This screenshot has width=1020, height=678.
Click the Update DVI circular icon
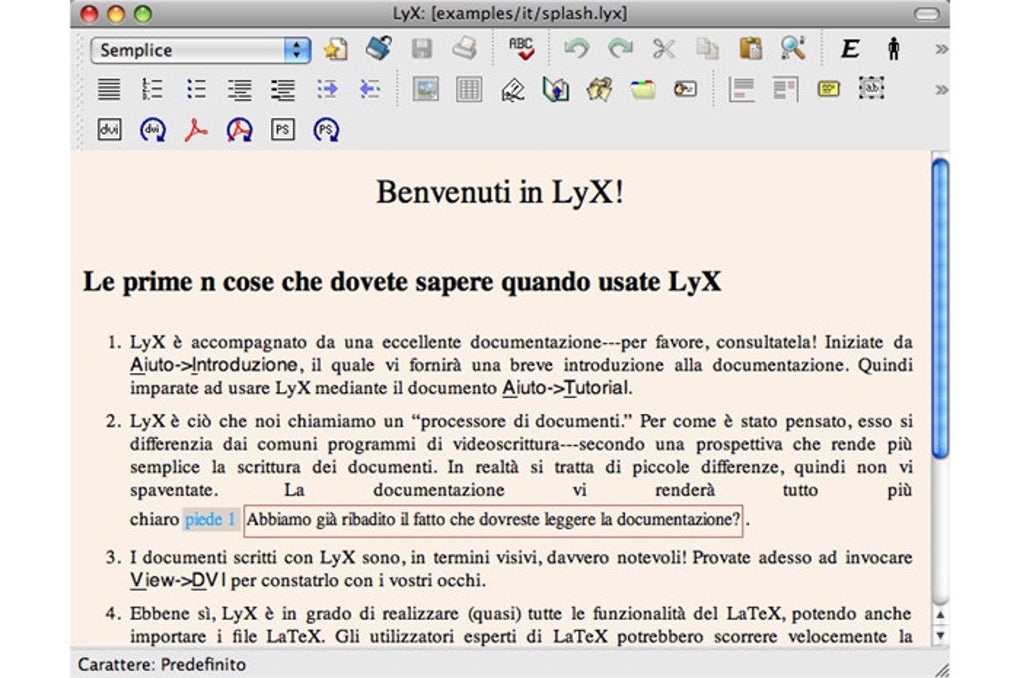coord(152,129)
